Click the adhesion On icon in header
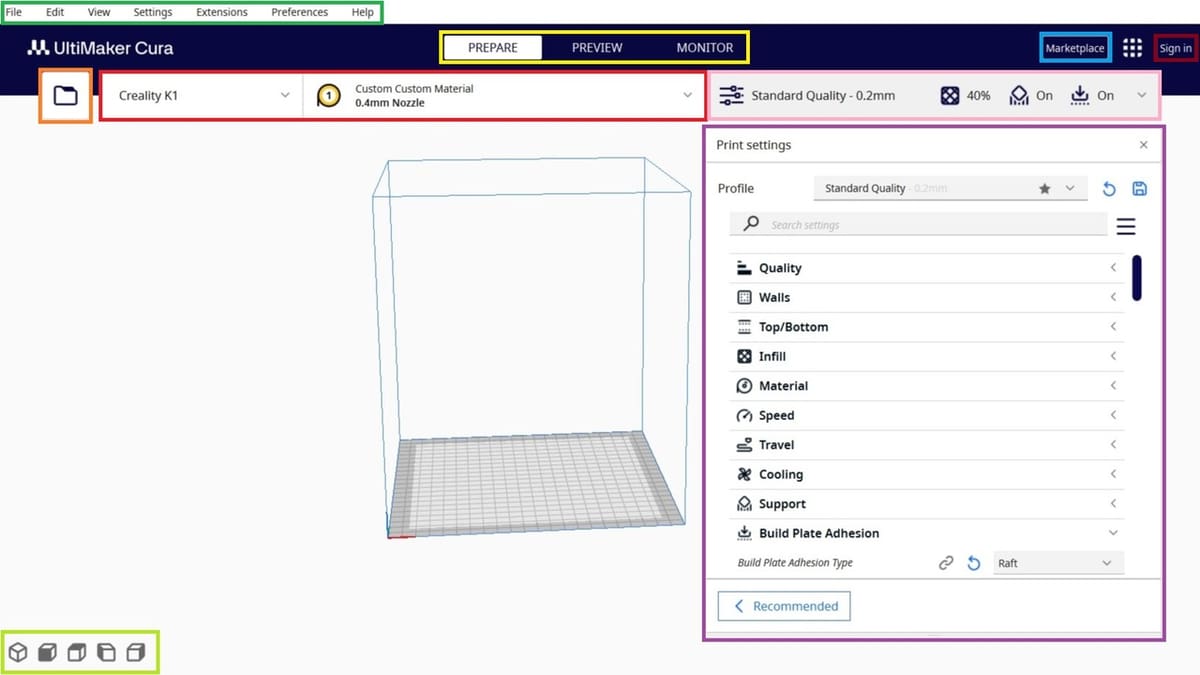This screenshot has height=675, width=1200. (x=1080, y=96)
